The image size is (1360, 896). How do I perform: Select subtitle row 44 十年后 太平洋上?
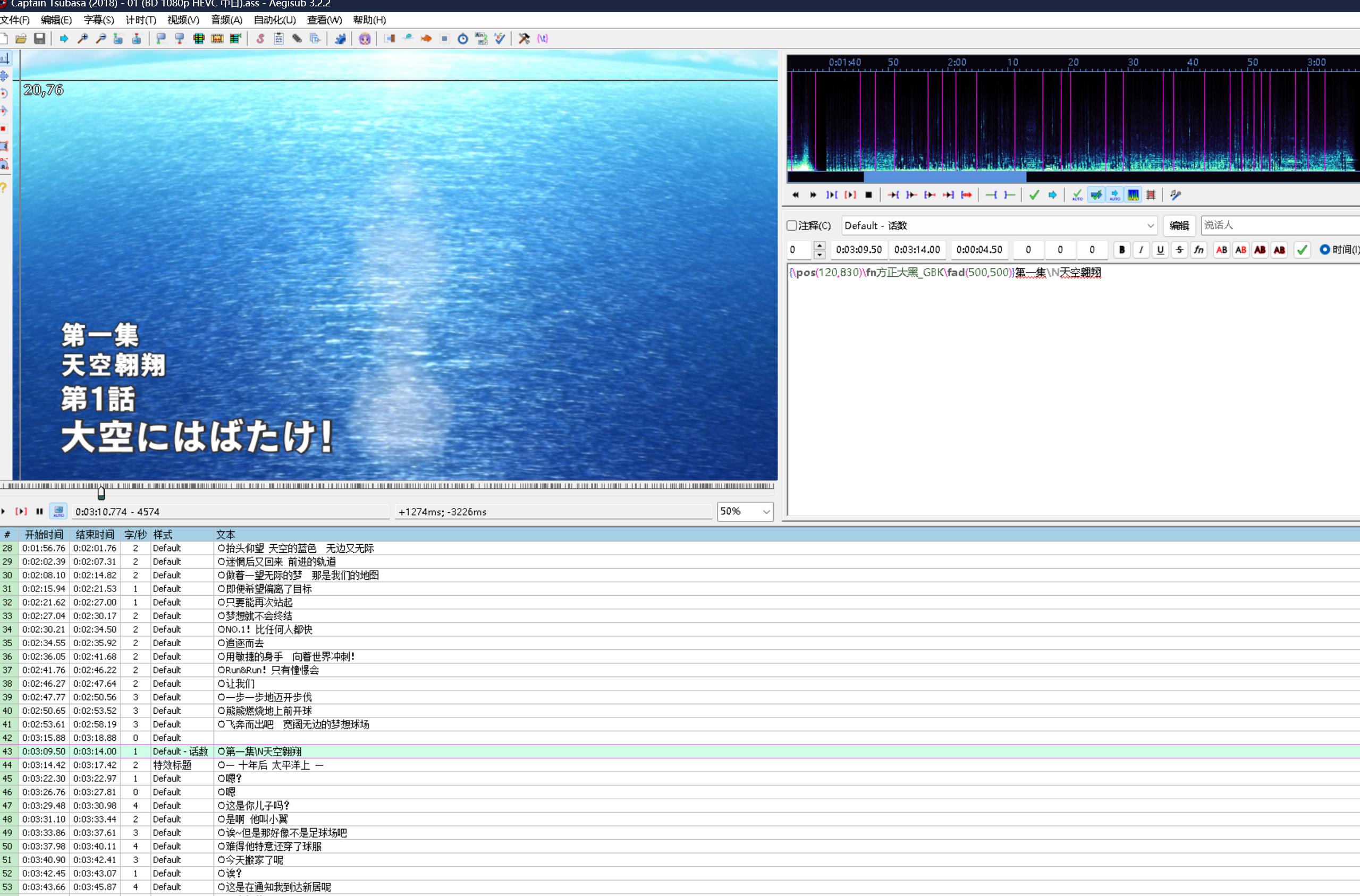pyautogui.click(x=680, y=765)
